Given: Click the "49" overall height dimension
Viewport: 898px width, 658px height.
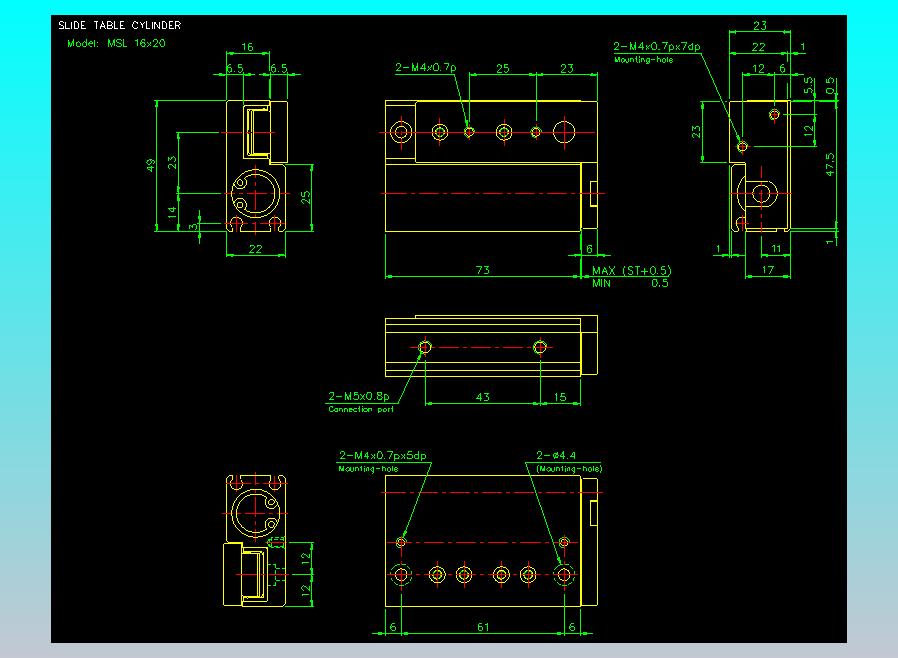Looking at the screenshot, I should pos(150,166).
